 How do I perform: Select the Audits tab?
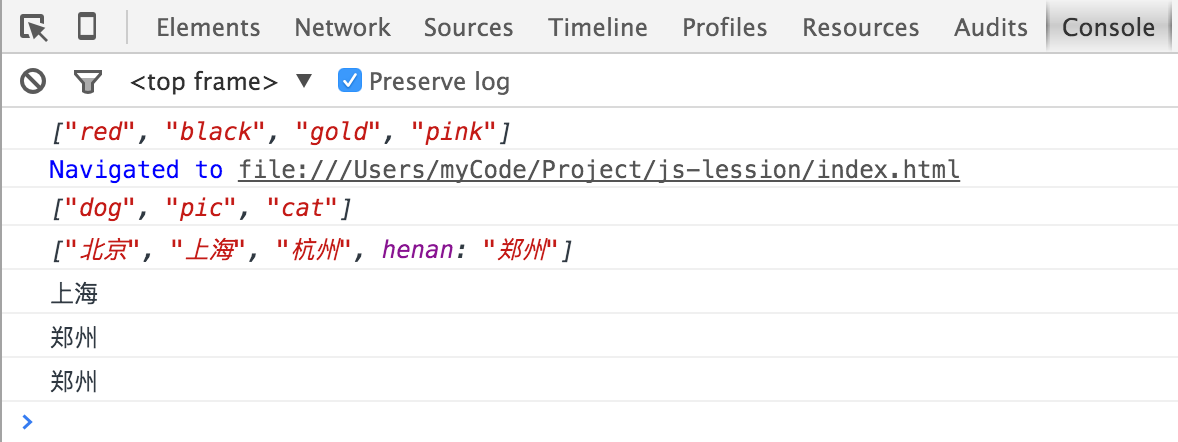[x=991, y=28]
